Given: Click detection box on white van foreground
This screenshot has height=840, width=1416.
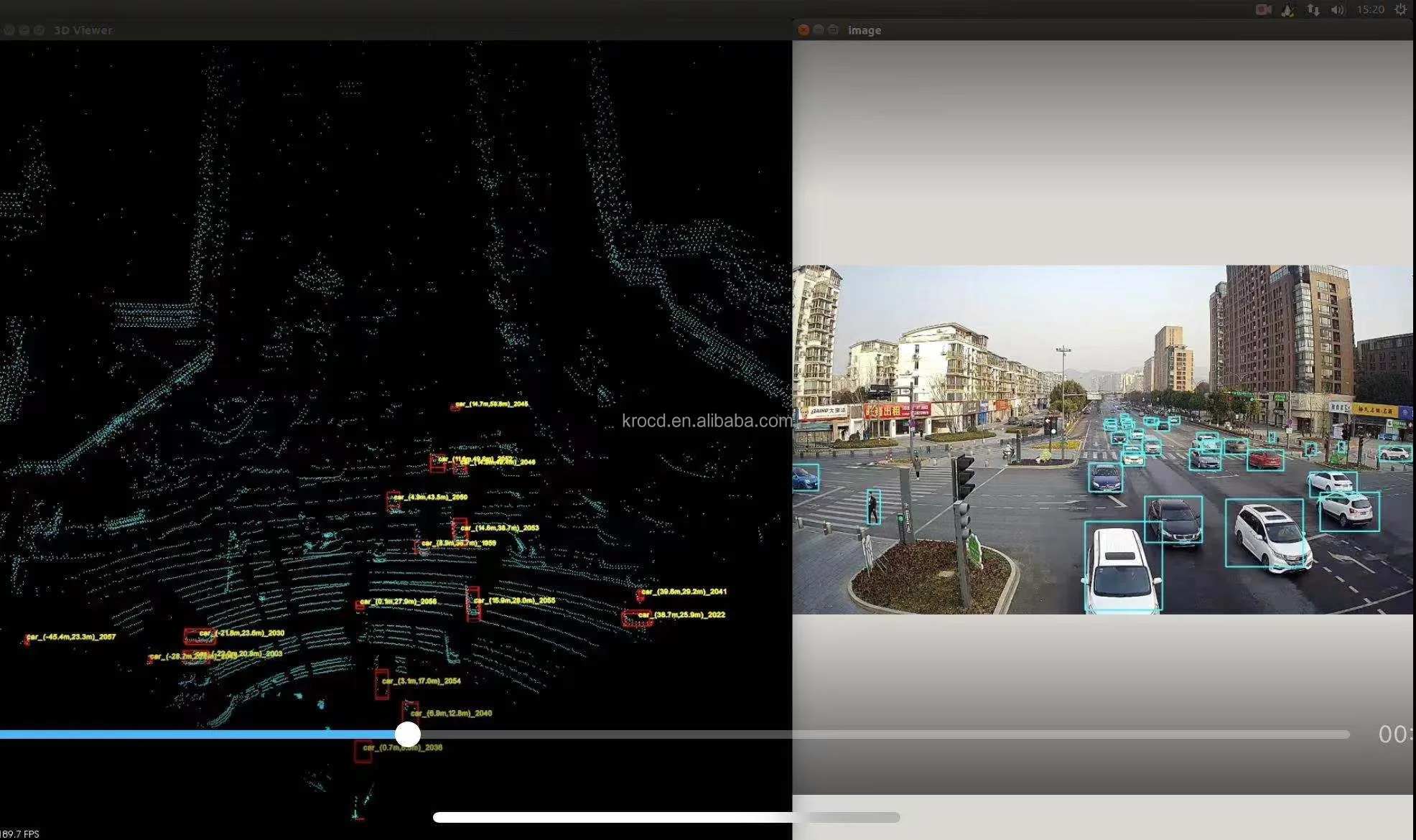Looking at the screenshot, I should pyautogui.click(x=1122, y=567).
